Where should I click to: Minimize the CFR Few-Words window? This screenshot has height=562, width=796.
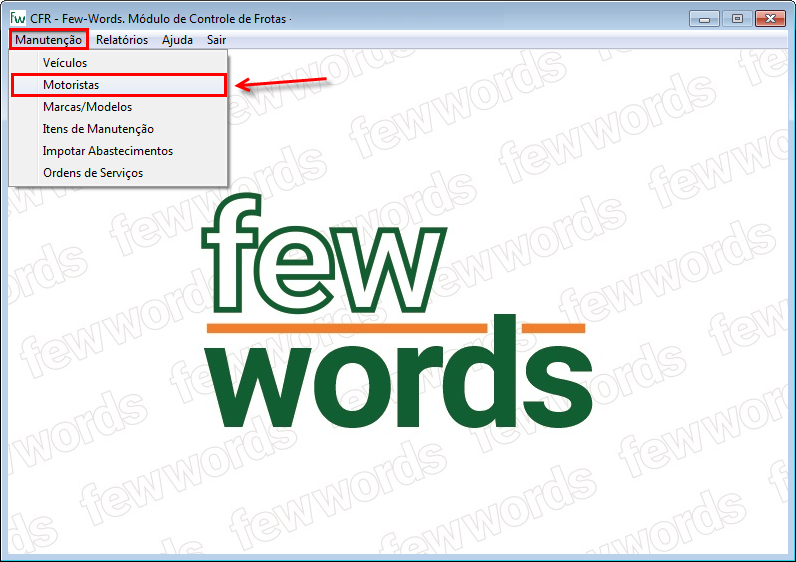(704, 19)
